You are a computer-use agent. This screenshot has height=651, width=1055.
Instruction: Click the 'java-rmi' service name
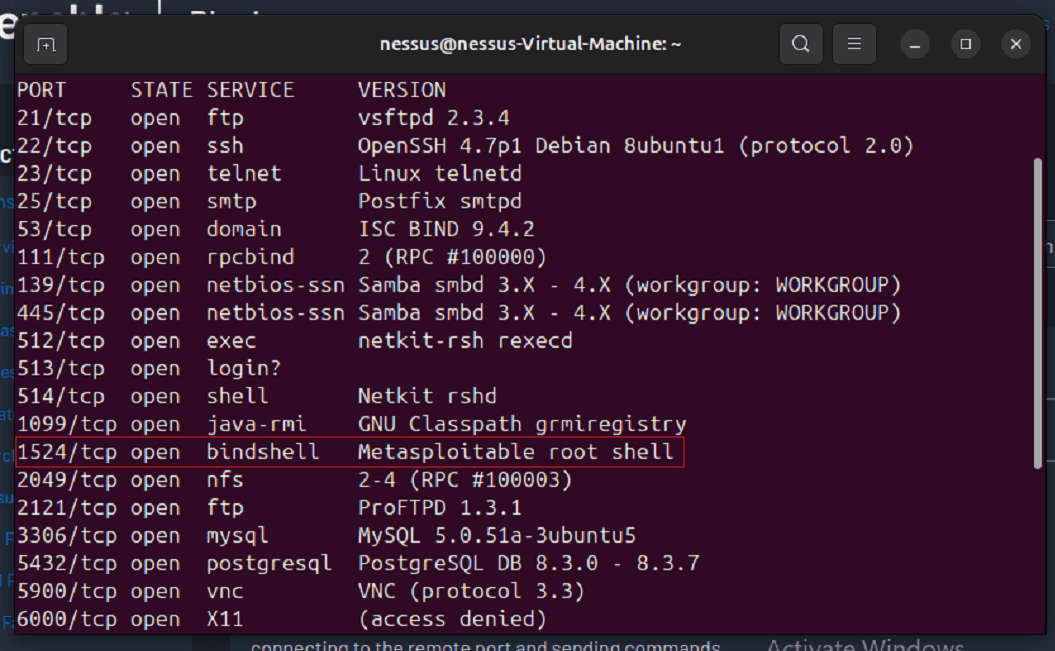point(256,424)
